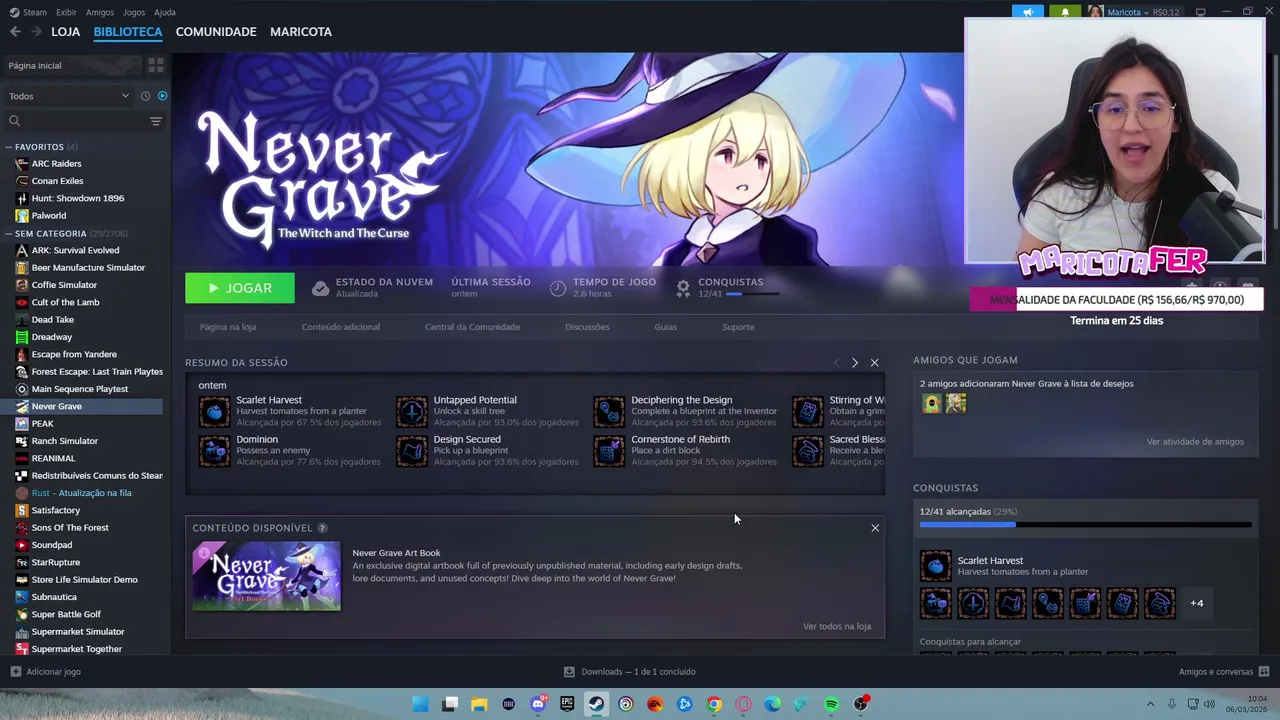
Task: Open Amigos e conversas
Action: click(x=1224, y=672)
